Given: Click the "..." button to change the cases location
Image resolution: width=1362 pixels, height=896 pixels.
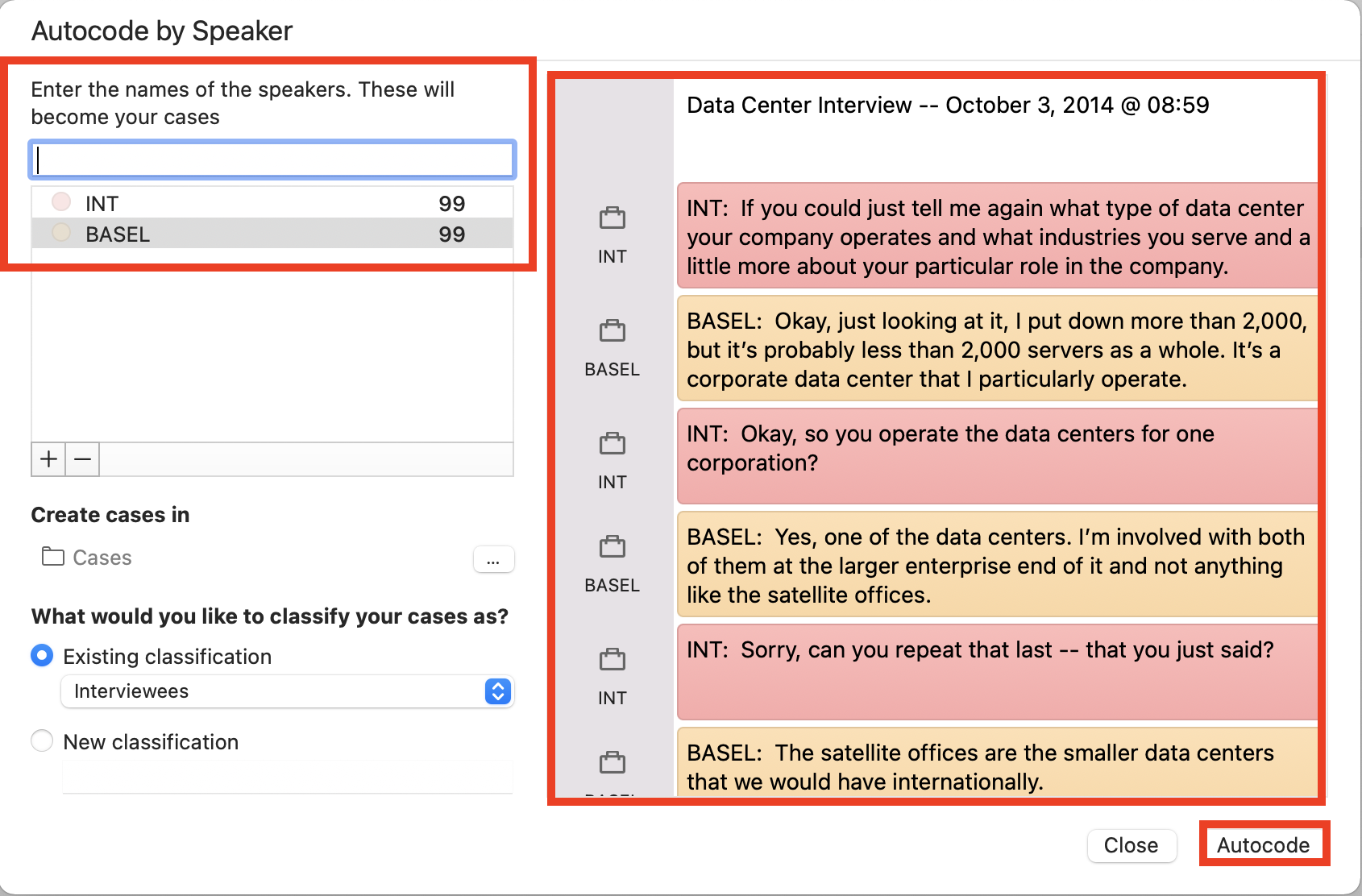Looking at the screenshot, I should point(494,559).
